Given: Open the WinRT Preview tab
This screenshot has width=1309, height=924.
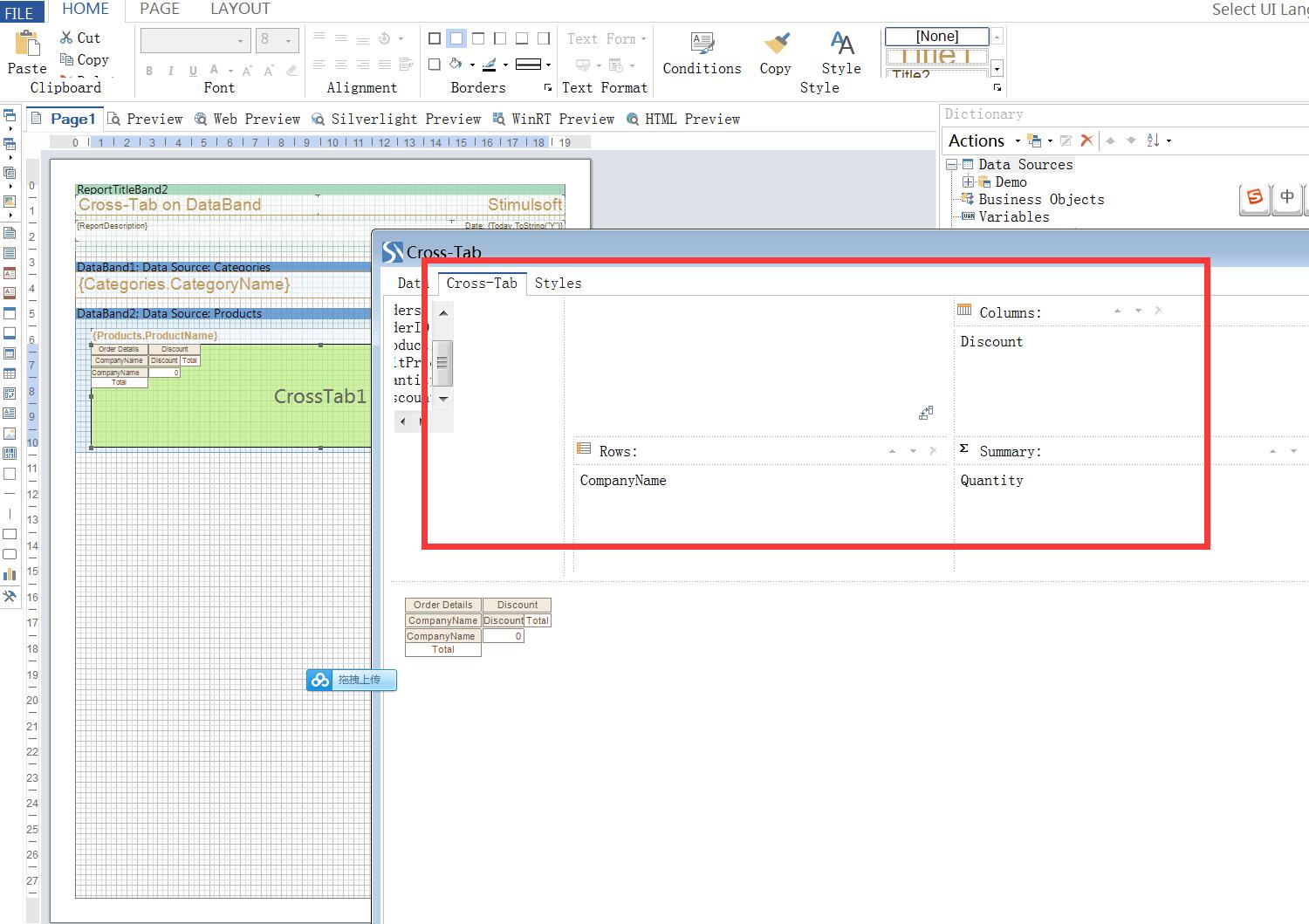Looking at the screenshot, I should (553, 119).
